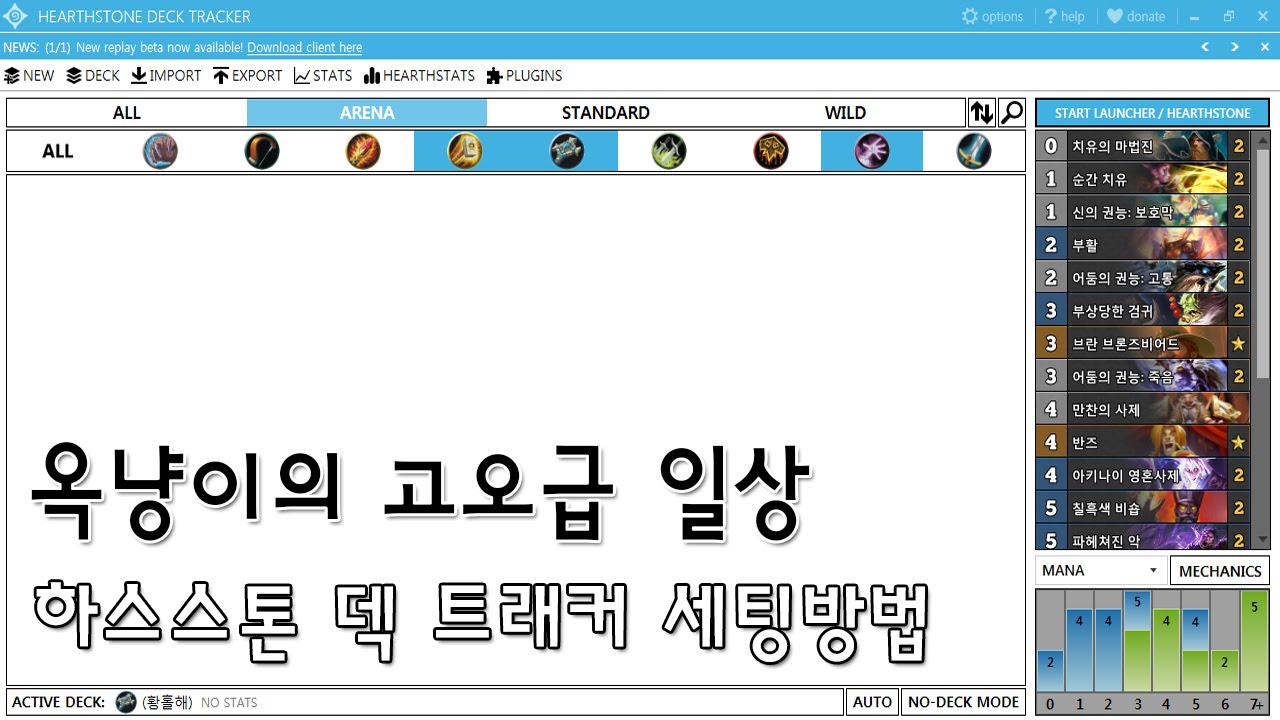Screen dimensions: 1280x720
Task: Select the 칠흑색 비숍 card row
Action: (x=1143, y=508)
